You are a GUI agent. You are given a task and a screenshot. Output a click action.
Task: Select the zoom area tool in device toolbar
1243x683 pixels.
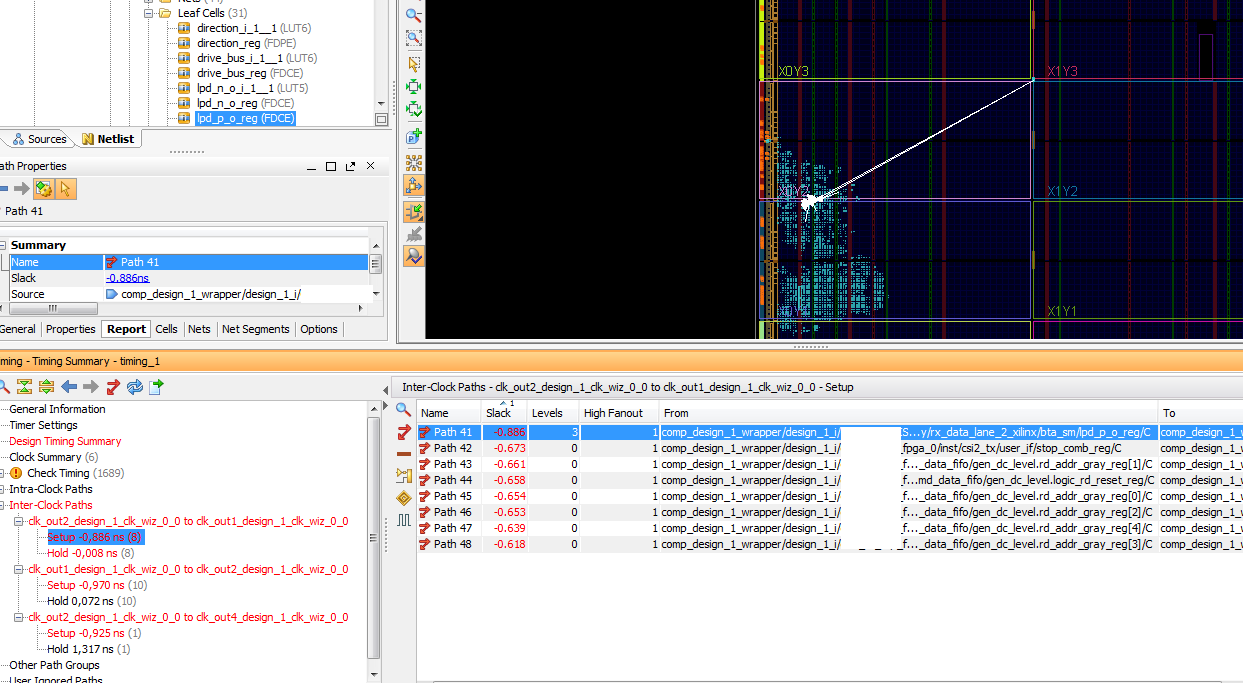[413, 38]
